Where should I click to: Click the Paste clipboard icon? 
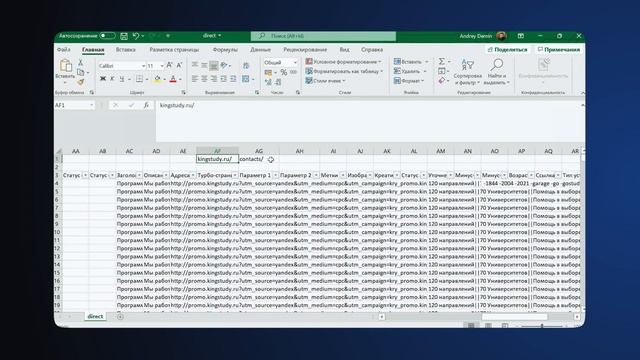click(65, 65)
